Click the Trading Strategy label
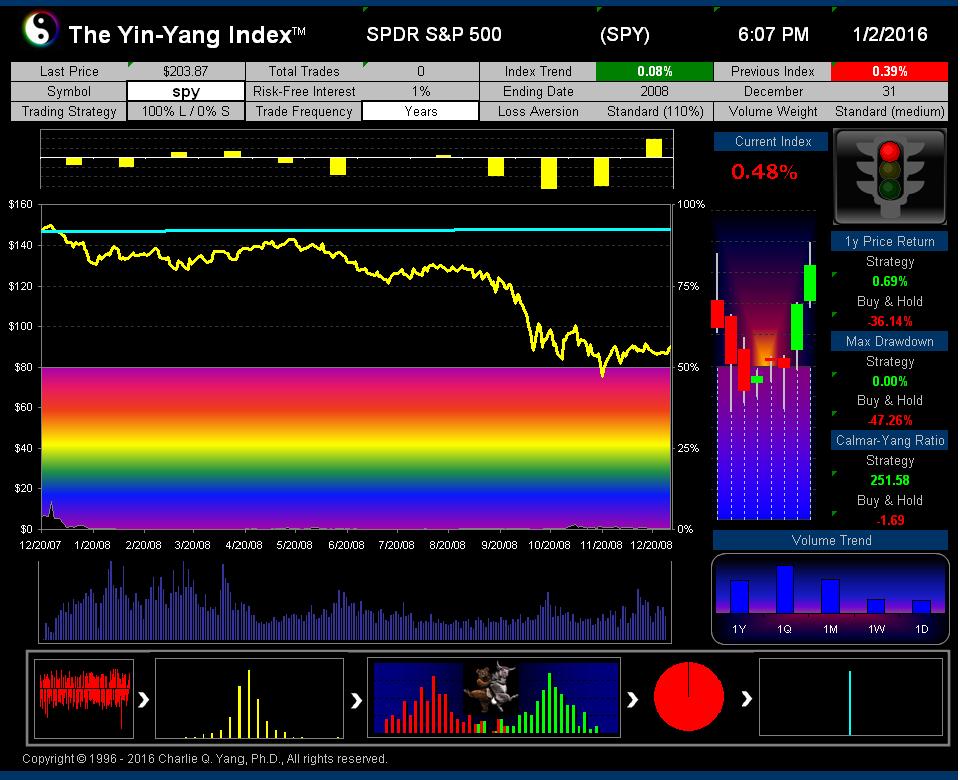The height and width of the screenshot is (780, 960). (x=69, y=111)
